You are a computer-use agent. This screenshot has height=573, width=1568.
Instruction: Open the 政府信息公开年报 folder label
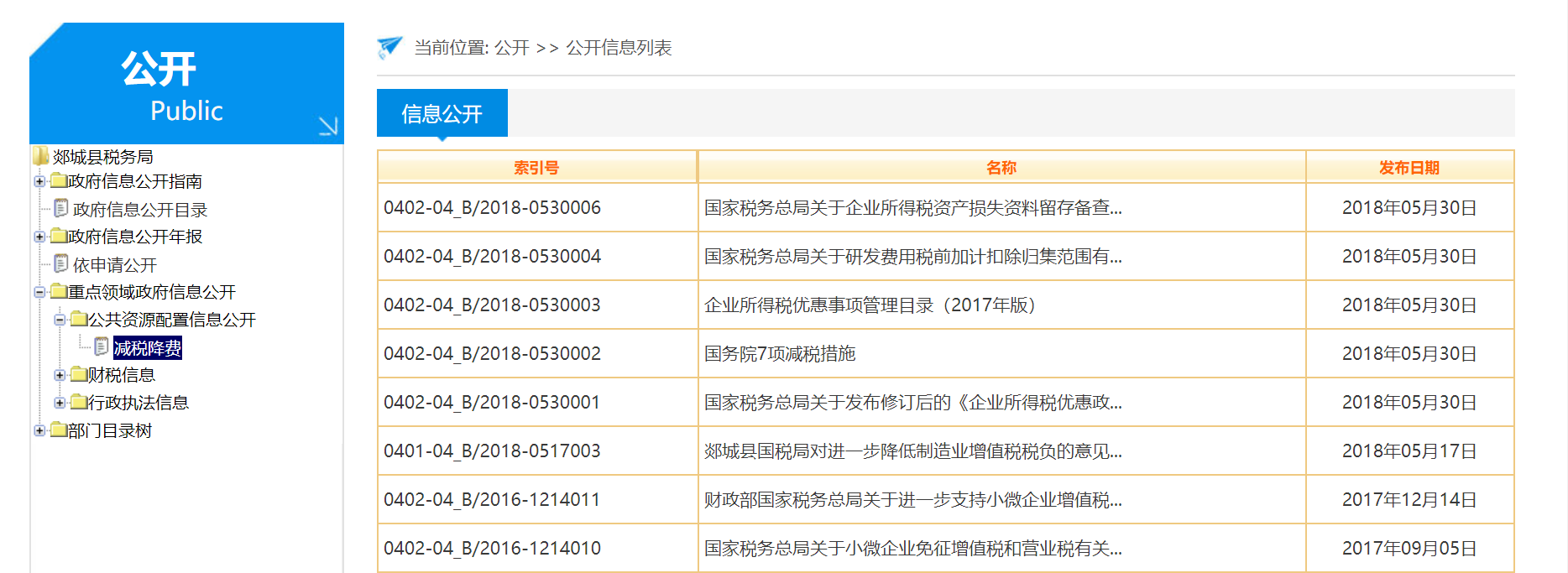135,237
